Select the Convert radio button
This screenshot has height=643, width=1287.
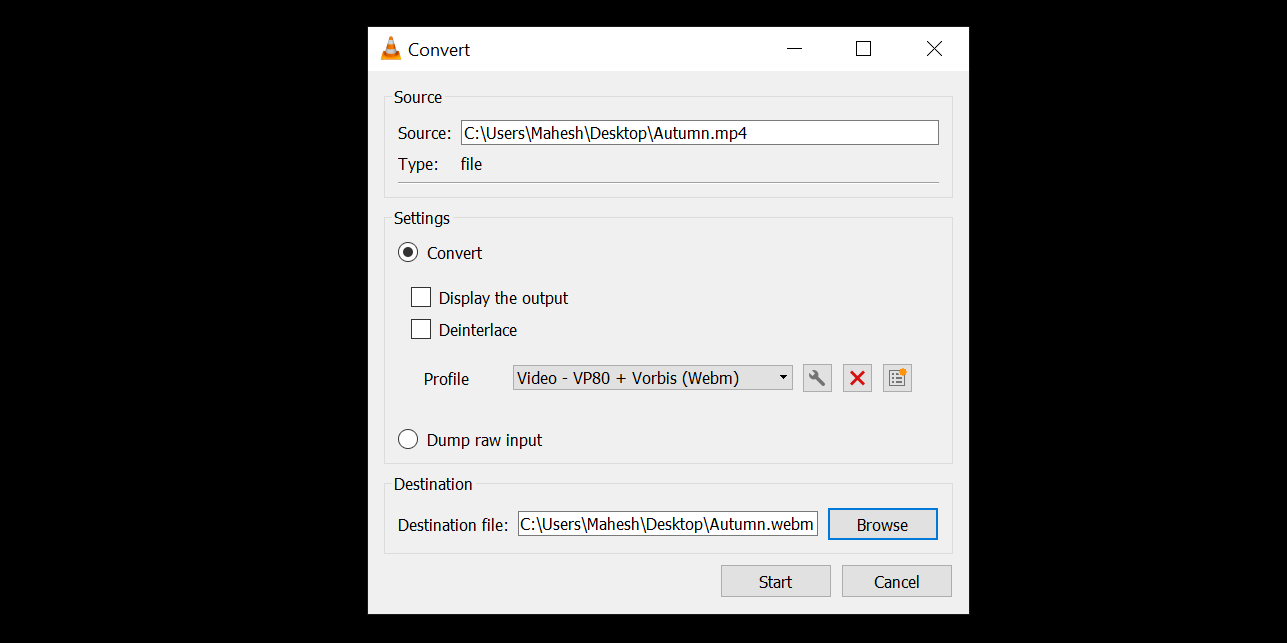(408, 252)
